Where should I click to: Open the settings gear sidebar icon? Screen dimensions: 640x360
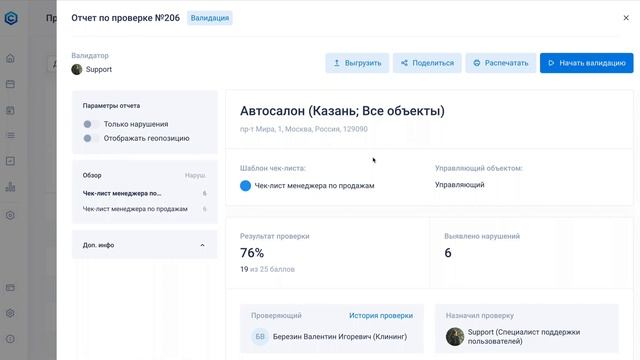point(11,313)
